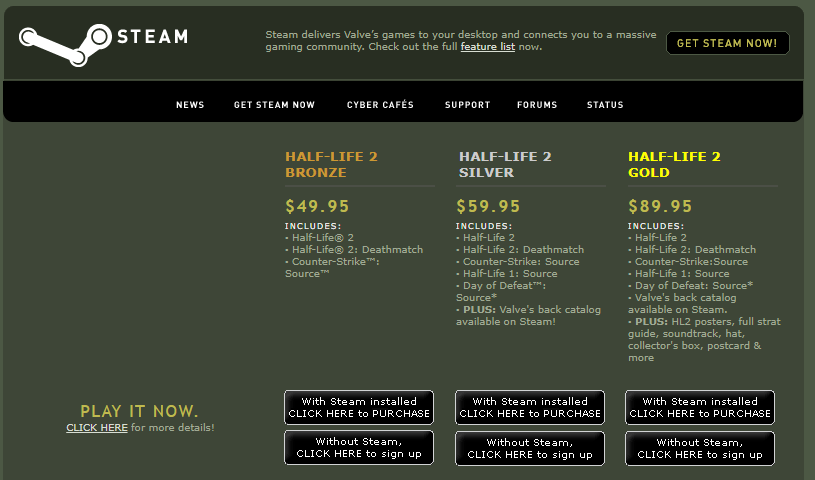Click the HALF-LIFE 2 SILVER heading
Screen dimensions: 815x480
(505, 164)
